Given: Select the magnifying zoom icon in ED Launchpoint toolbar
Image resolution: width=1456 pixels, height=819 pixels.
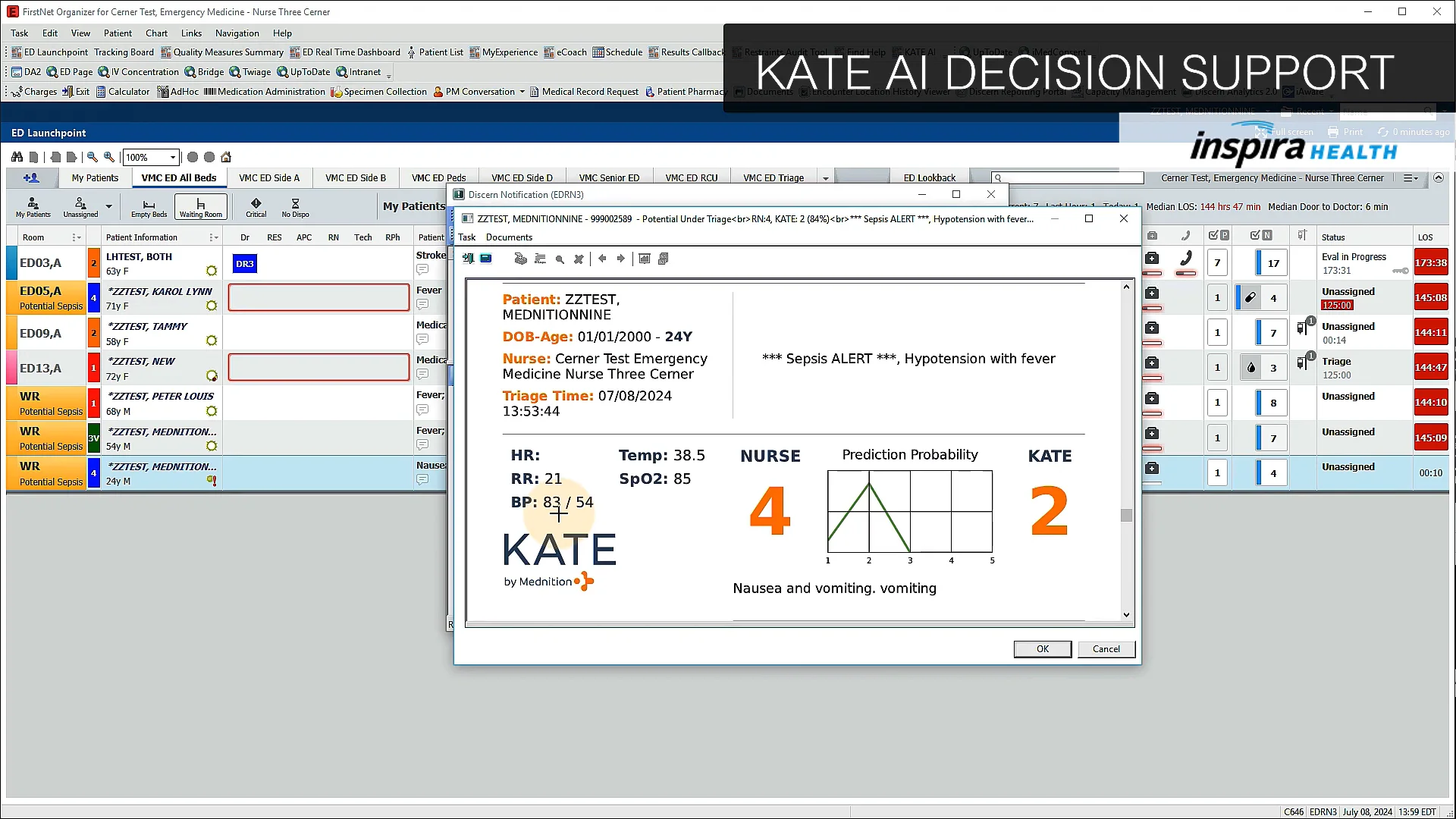Looking at the screenshot, I should click(108, 157).
